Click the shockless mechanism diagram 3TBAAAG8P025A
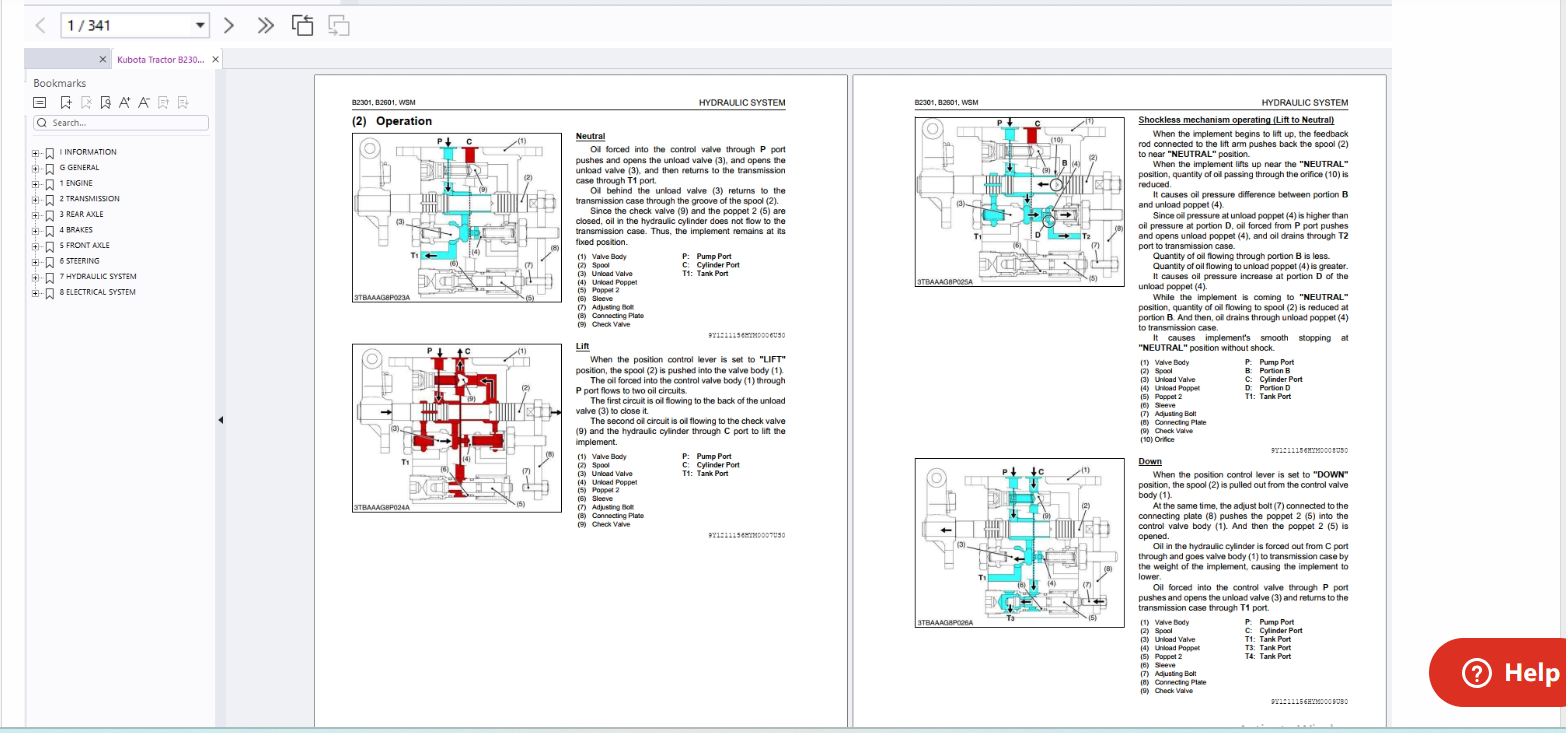 click(1021, 203)
